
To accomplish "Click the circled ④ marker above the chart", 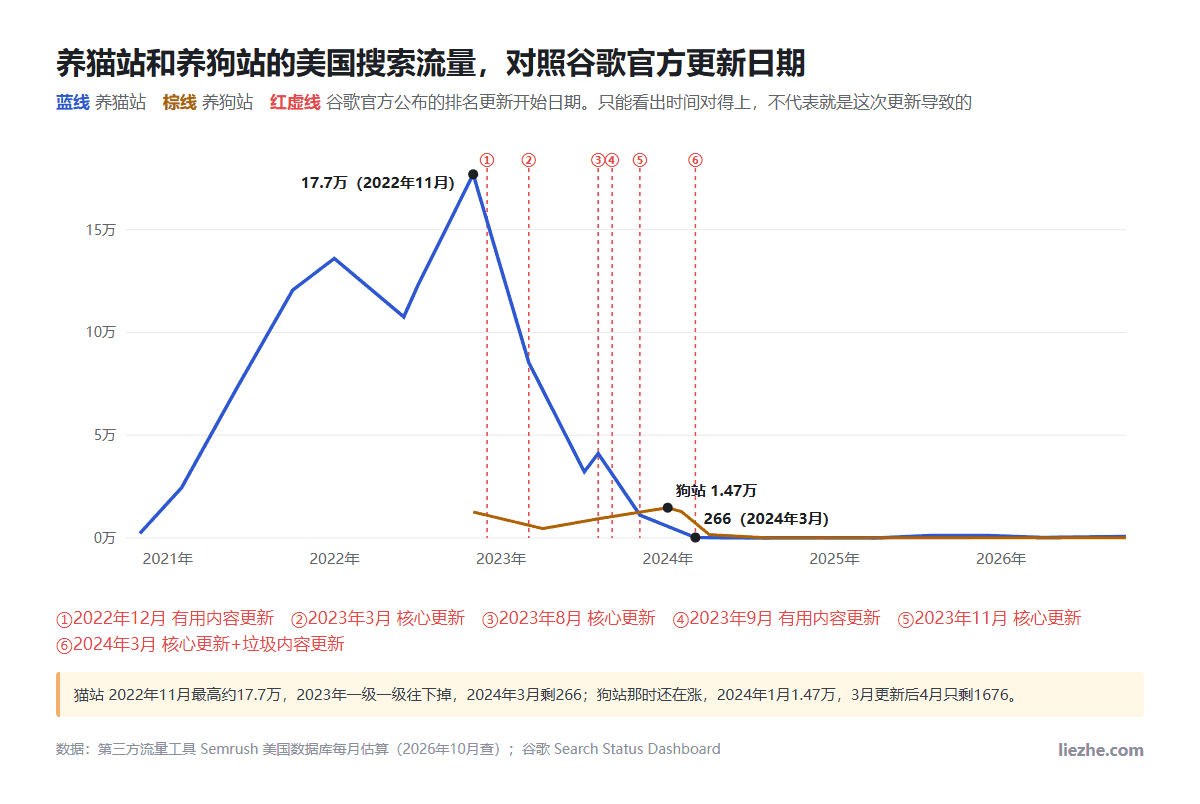I will [x=612, y=159].
